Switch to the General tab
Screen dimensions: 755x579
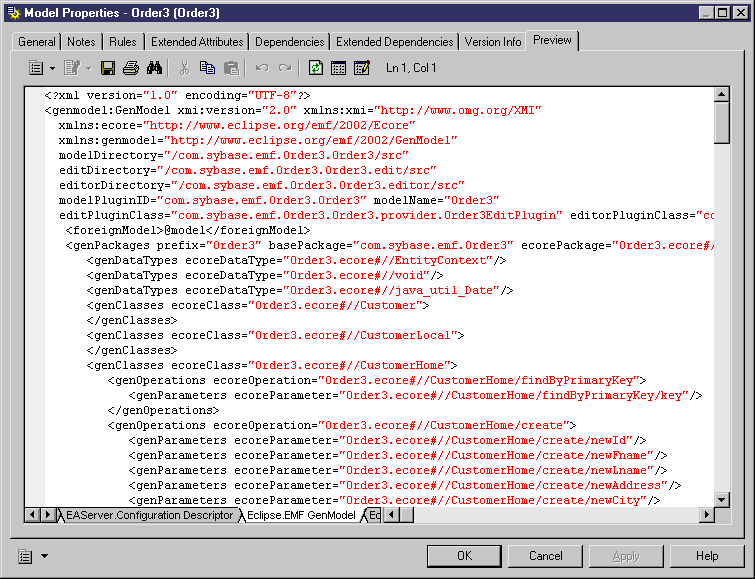click(37, 42)
